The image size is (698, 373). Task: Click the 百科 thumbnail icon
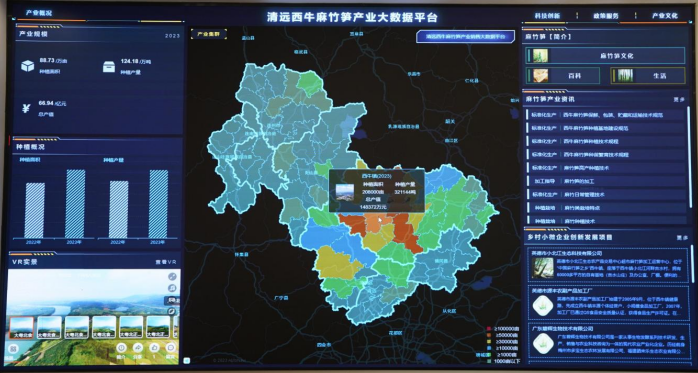point(540,76)
